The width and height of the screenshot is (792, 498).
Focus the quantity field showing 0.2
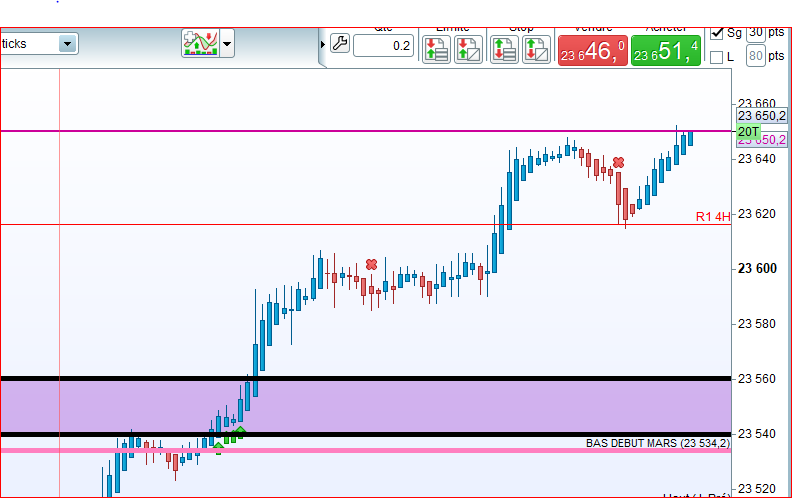click(384, 46)
